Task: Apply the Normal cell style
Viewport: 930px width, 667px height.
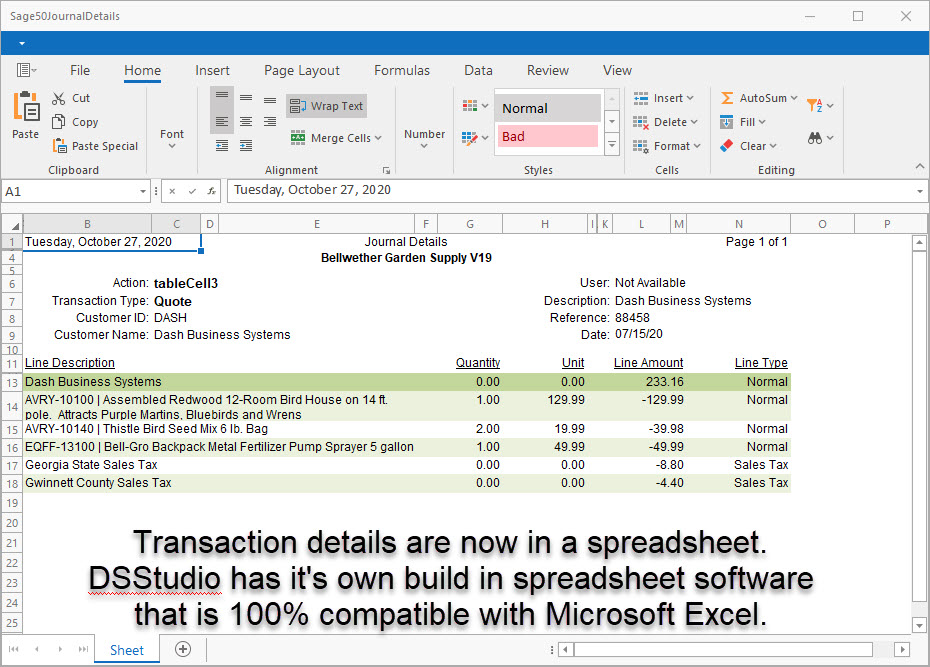Action: pyautogui.click(x=548, y=108)
